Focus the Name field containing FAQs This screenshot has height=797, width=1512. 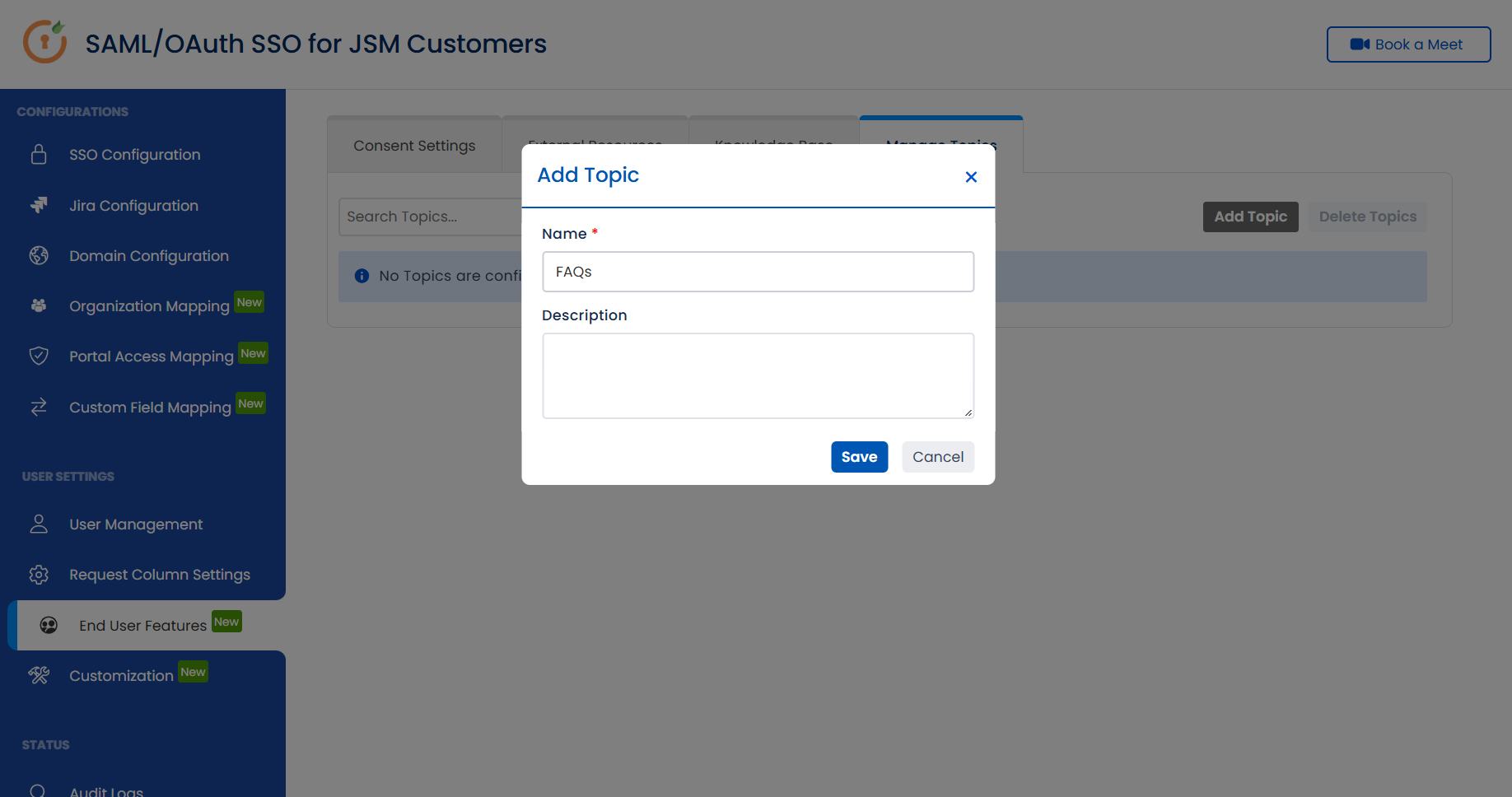click(x=758, y=272)
